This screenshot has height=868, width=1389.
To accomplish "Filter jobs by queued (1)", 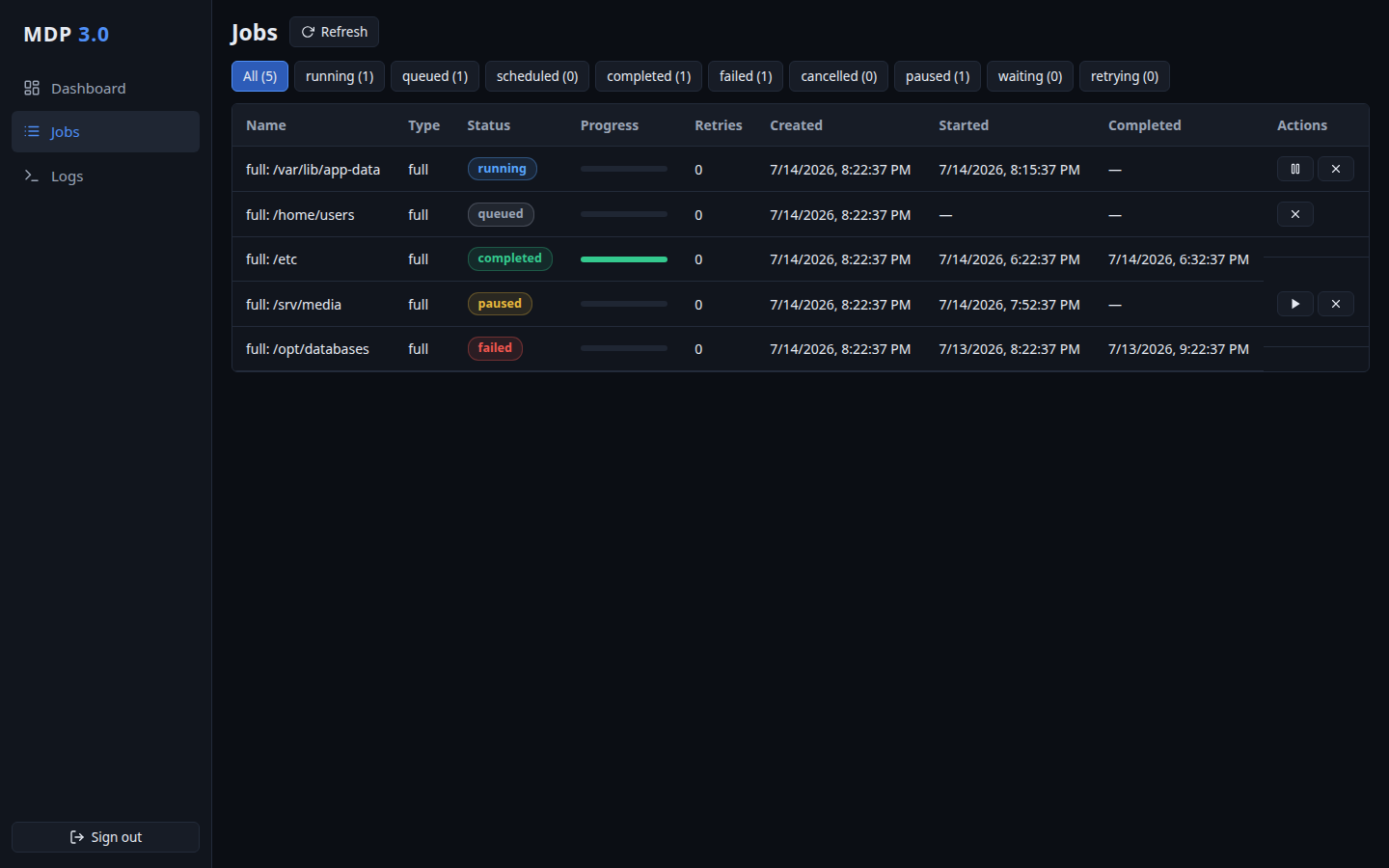I will tap(435, 76).
